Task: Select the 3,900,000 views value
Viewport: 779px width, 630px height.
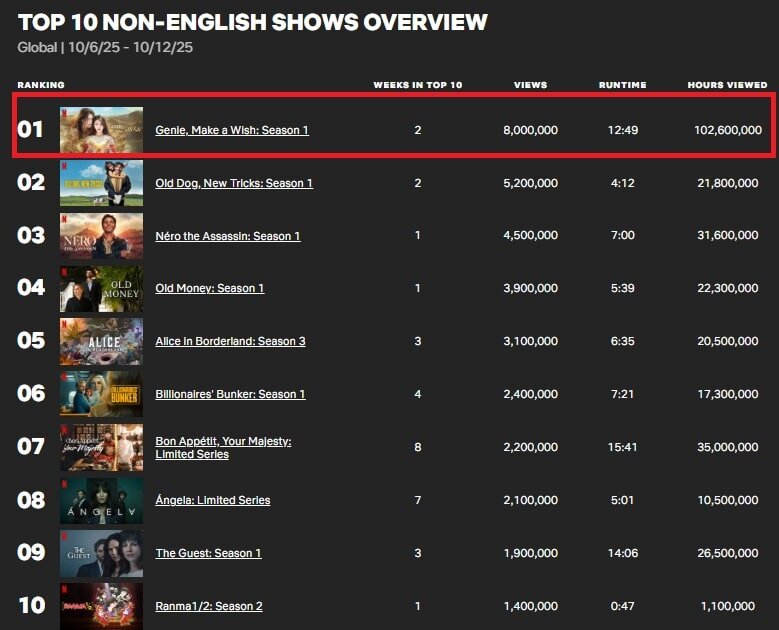Action: 531,288
